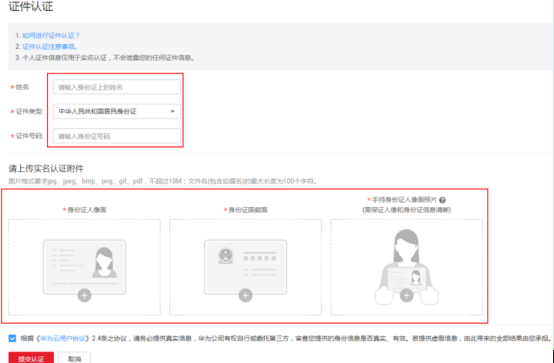Click the 手持身份证人像面照片 upload area

tap(407, 267)
